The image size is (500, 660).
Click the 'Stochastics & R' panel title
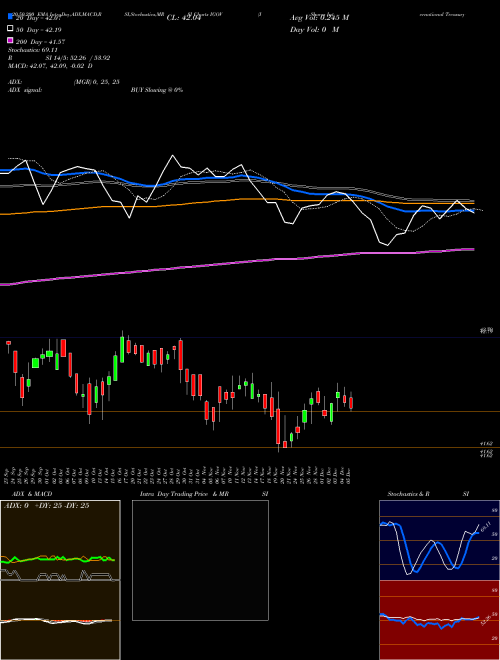click(408, 494)
